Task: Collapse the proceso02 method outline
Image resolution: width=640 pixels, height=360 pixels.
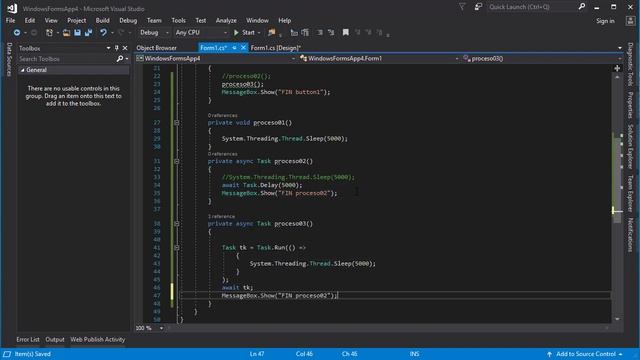Action: (177, 162)
